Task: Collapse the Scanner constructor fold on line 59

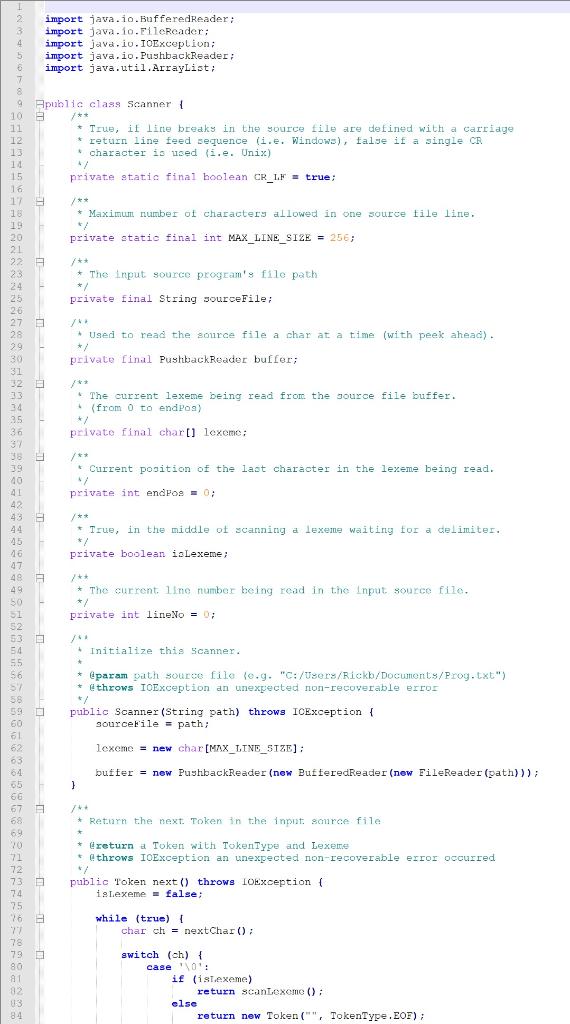Action: tap(39, 711)
